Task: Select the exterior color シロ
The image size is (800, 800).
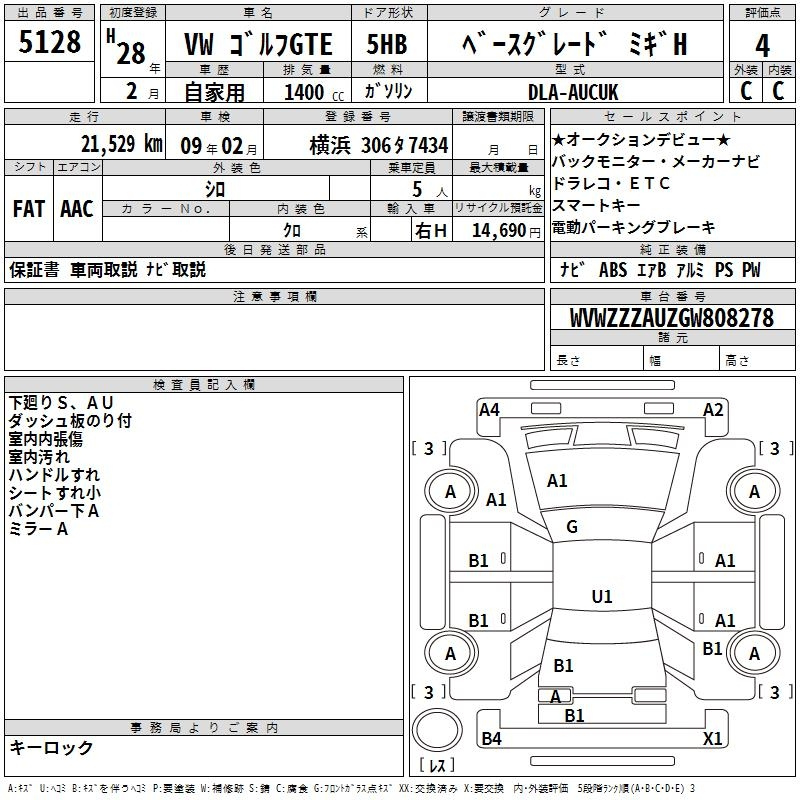Action: (215, 190)
